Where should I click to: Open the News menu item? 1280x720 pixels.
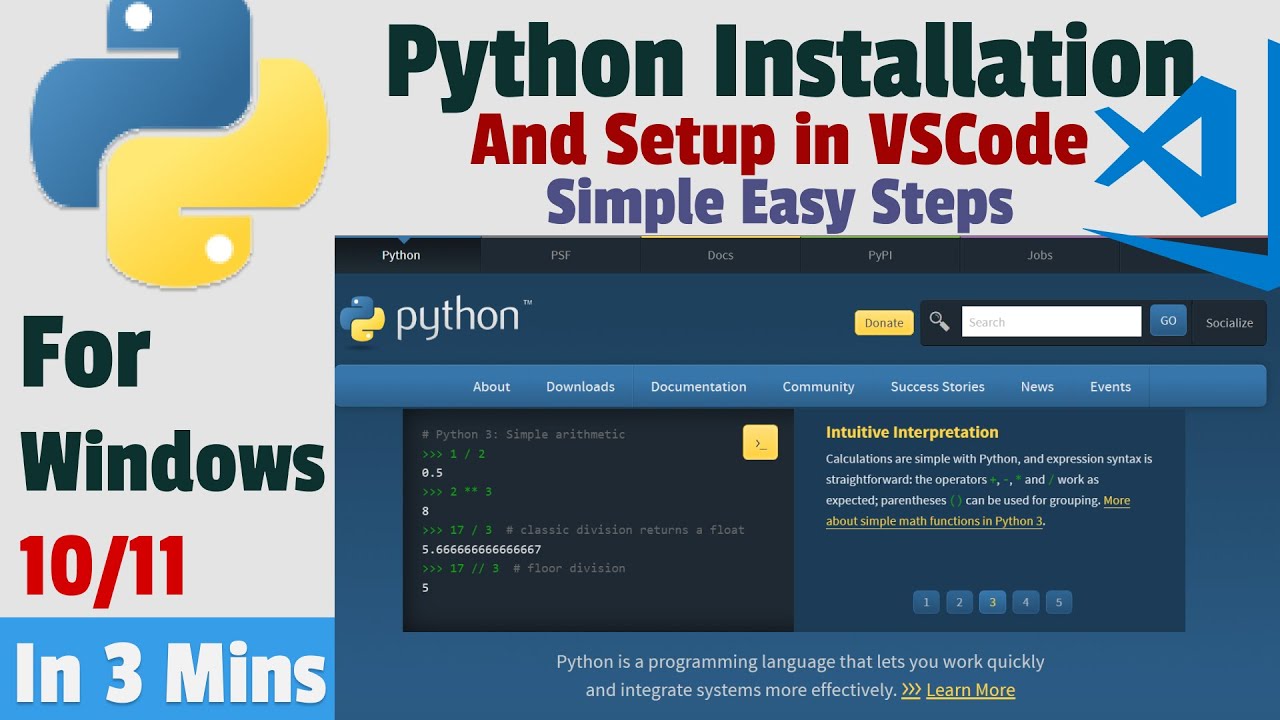pyautogui.click(x=1037, y=387)
